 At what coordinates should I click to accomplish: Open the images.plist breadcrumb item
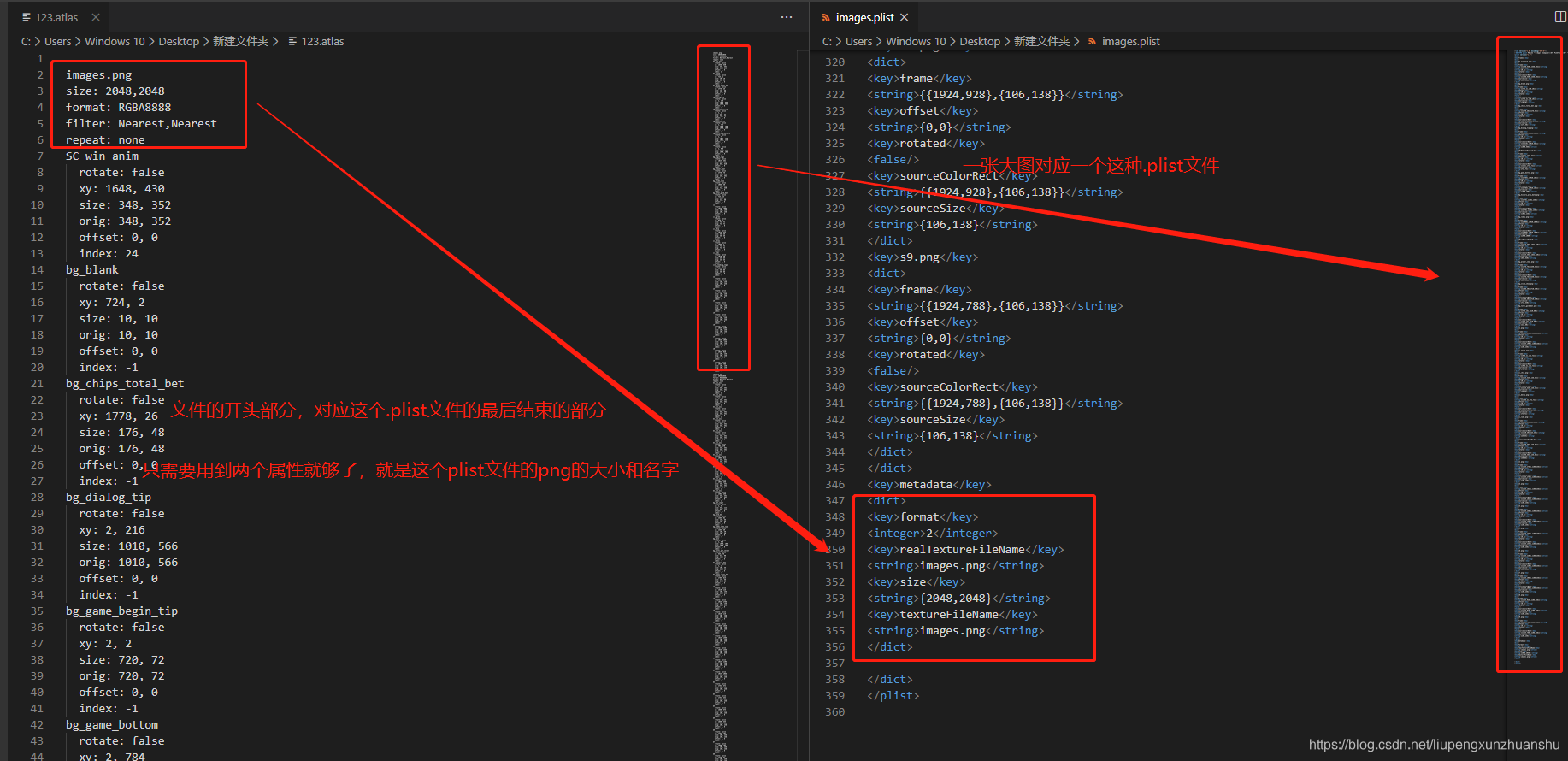1130,41
